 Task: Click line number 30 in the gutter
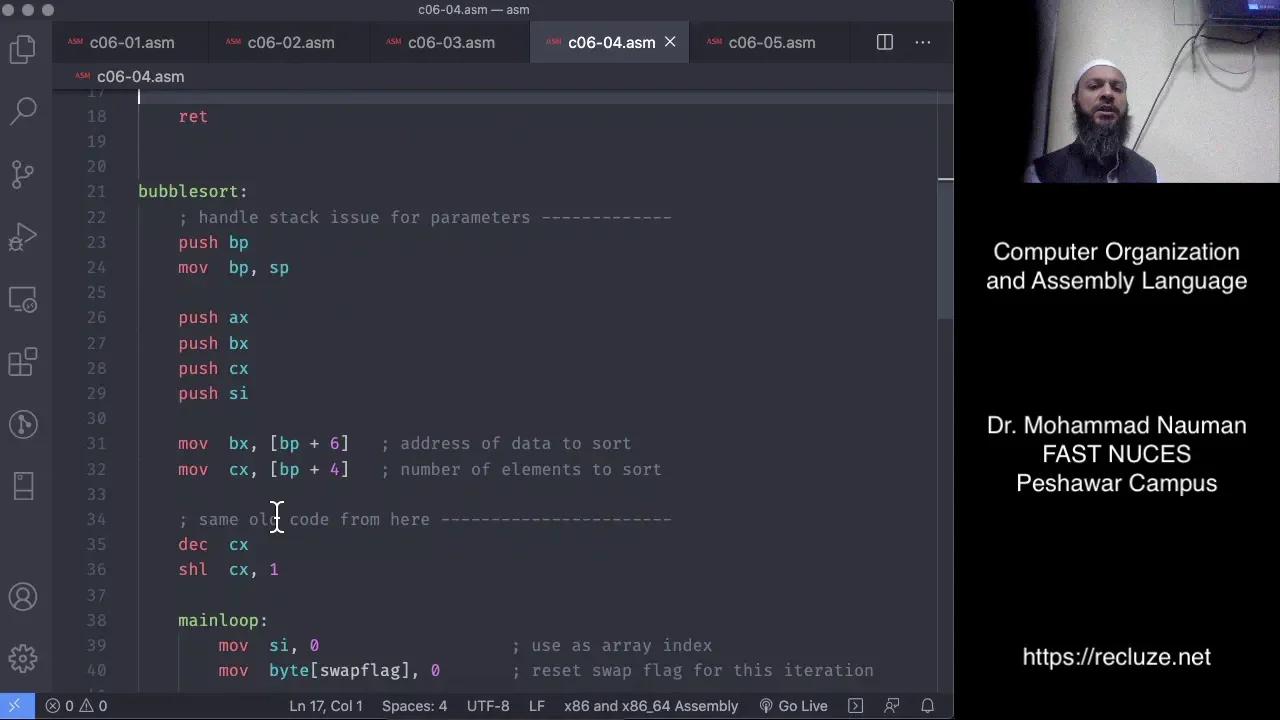pos(96,418)
